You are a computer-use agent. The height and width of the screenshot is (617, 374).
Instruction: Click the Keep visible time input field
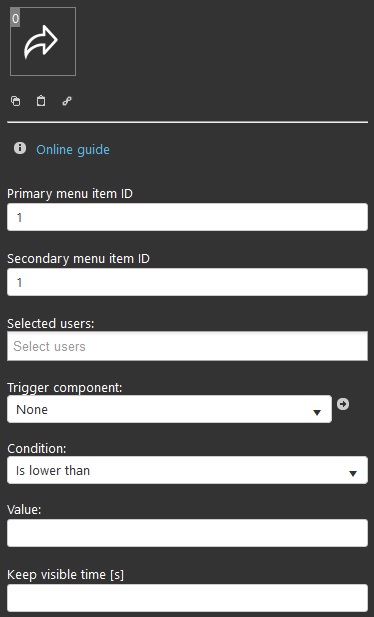point(187,598)
